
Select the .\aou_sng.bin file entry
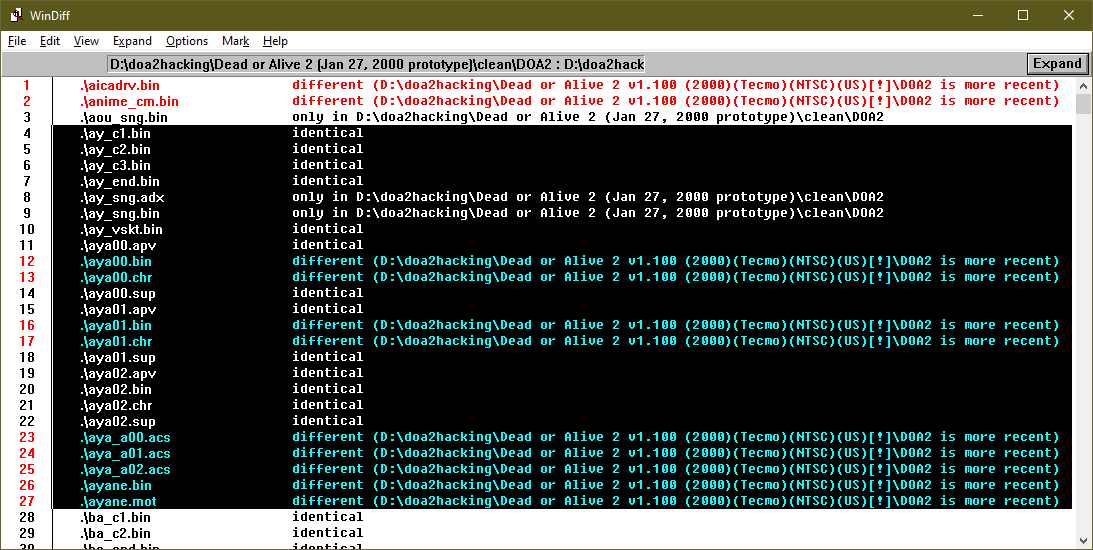click(124, 117)
